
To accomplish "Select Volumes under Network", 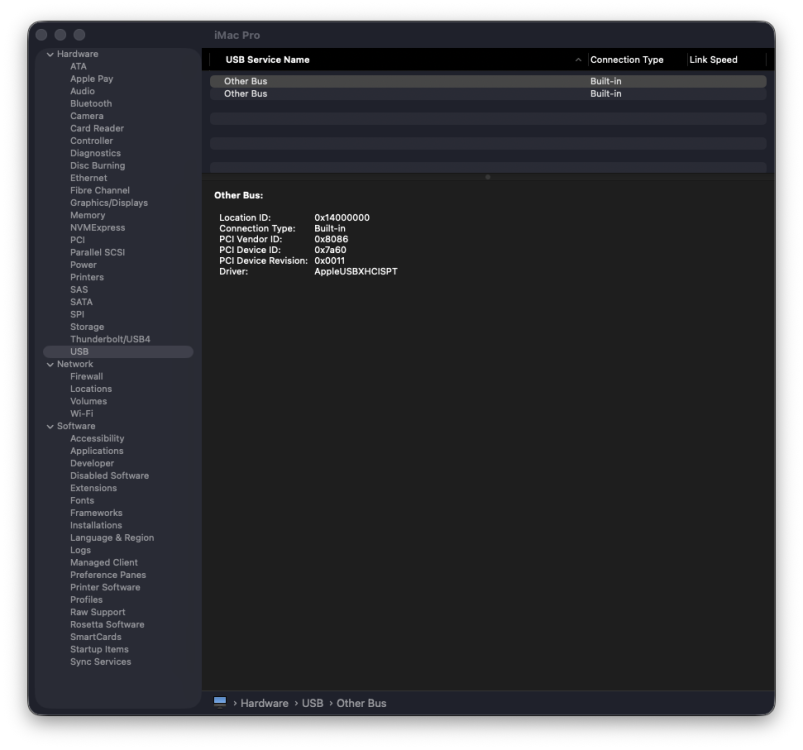I will click(89, 401).
